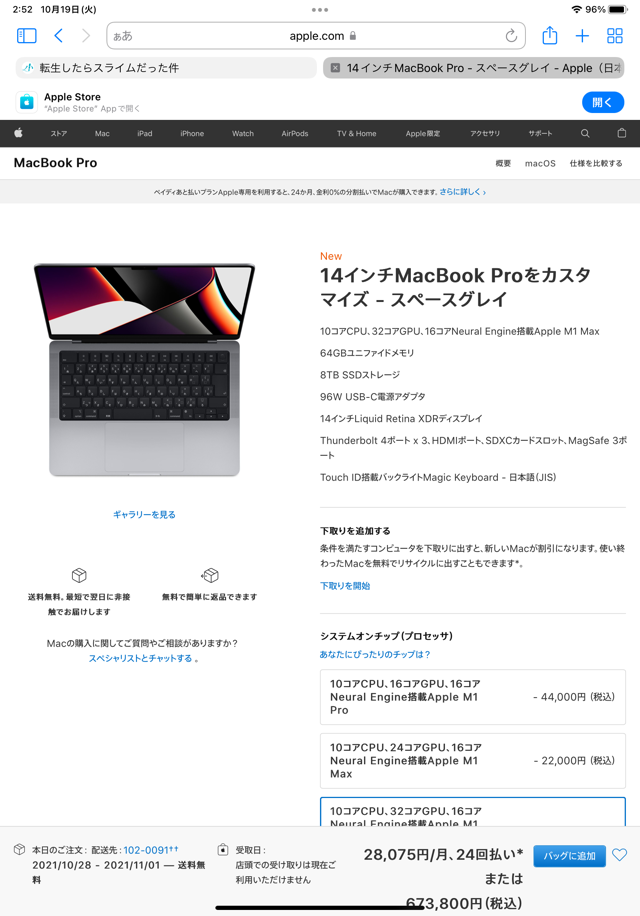Click the バッグに追加 button

click(x=569, y=856)
